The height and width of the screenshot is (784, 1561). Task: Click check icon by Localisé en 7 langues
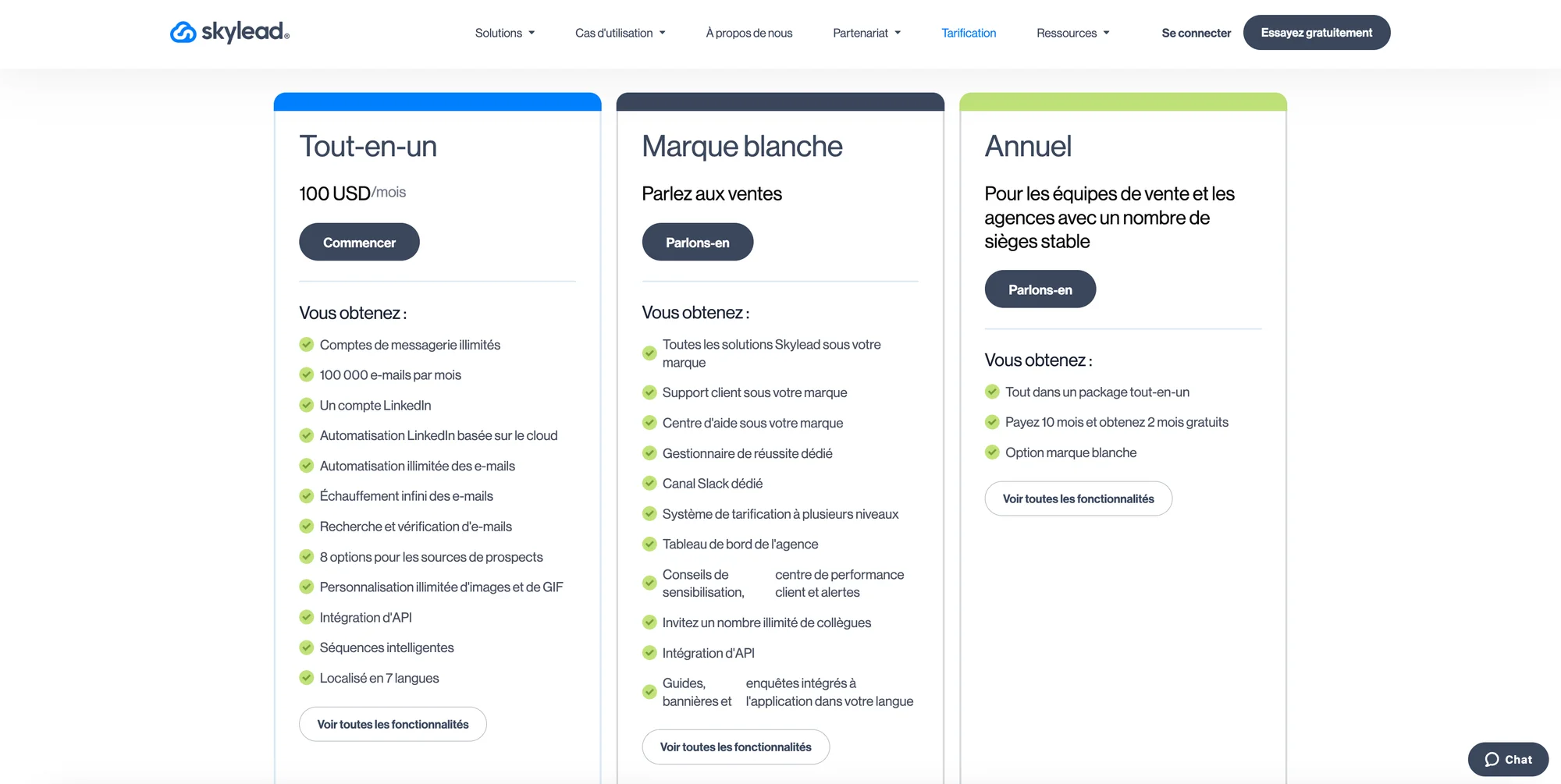[x=307, y=677]
